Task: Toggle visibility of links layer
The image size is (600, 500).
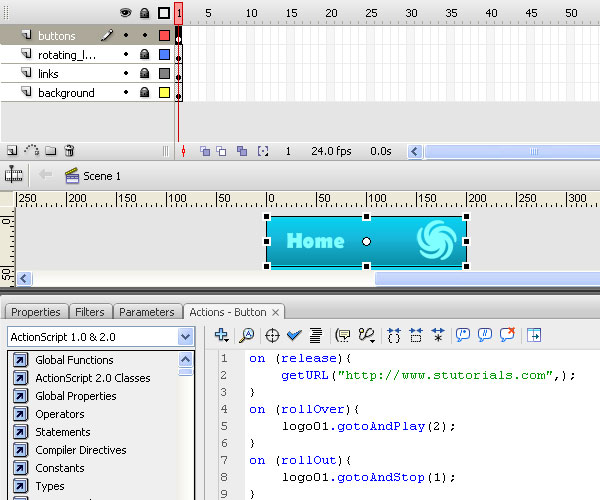Action: pos(126,73)
